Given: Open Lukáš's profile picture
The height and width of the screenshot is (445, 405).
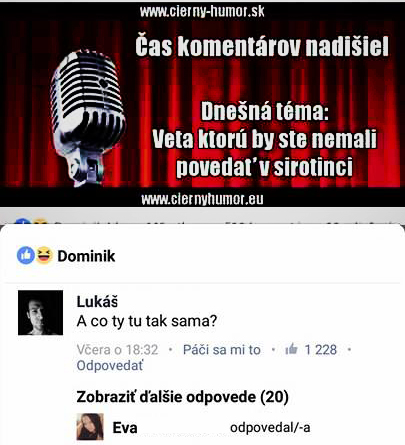Looking at the screenshot, I should tap(40, 312).
